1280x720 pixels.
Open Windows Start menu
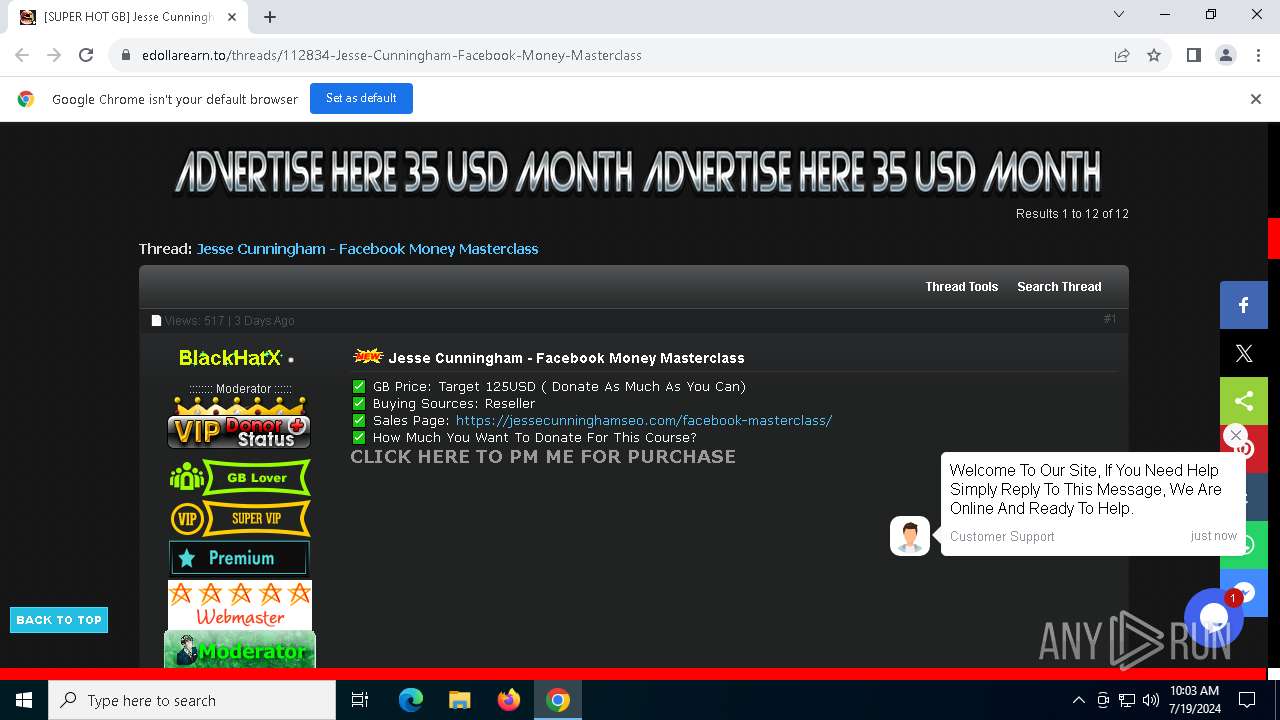click(24, 700)
